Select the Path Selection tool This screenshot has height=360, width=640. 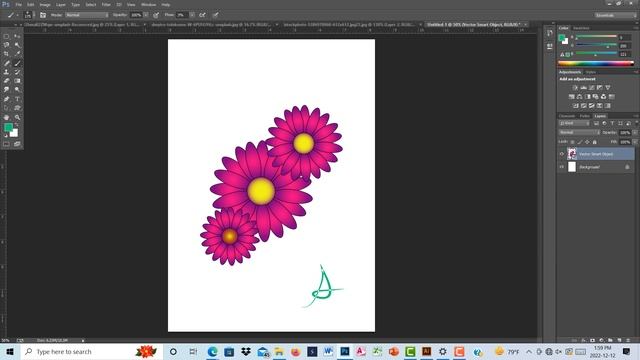pos(6,108)
